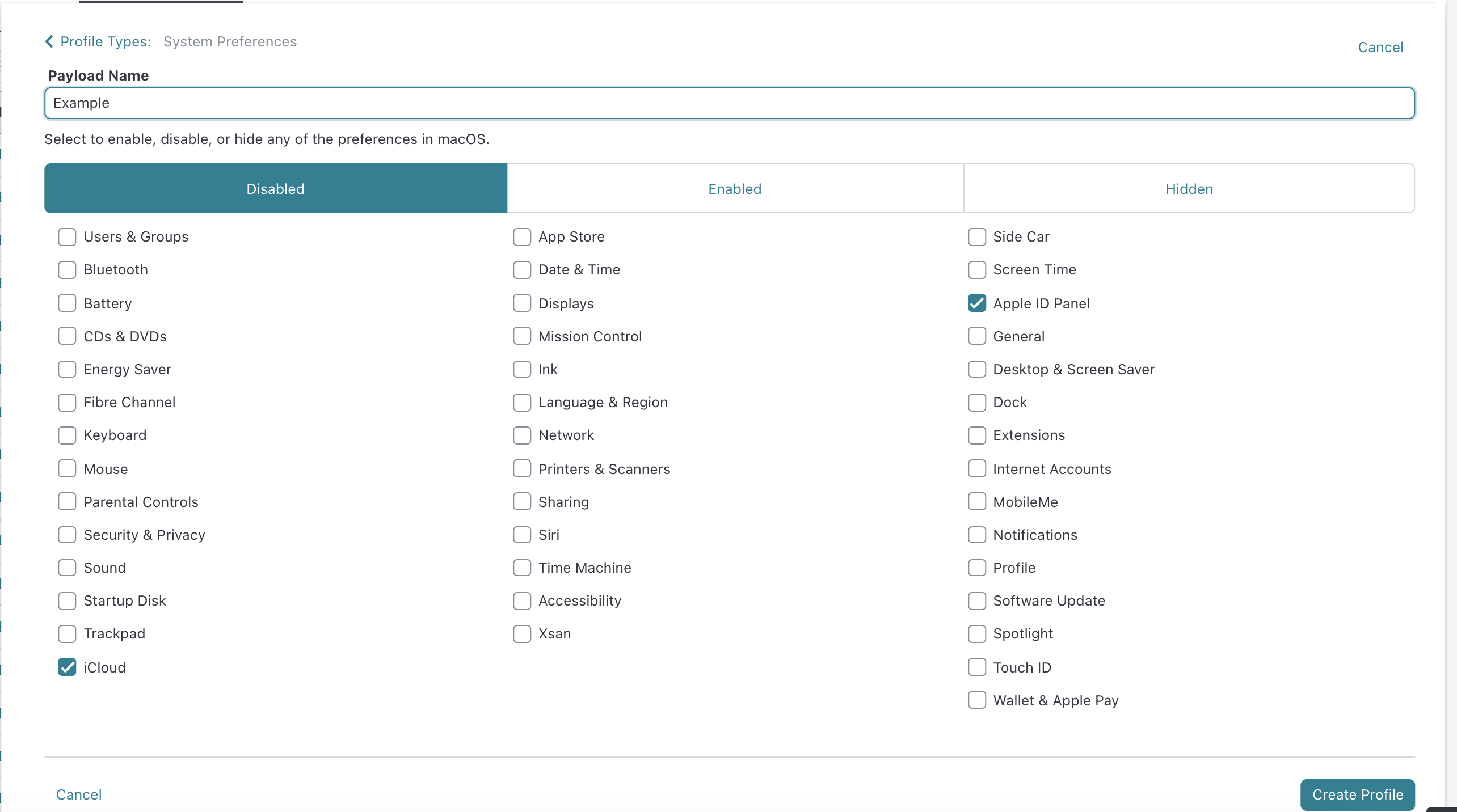Check the Time Machine checkbox
Viewport: 1457px width, 812px height.
[522, 568]
